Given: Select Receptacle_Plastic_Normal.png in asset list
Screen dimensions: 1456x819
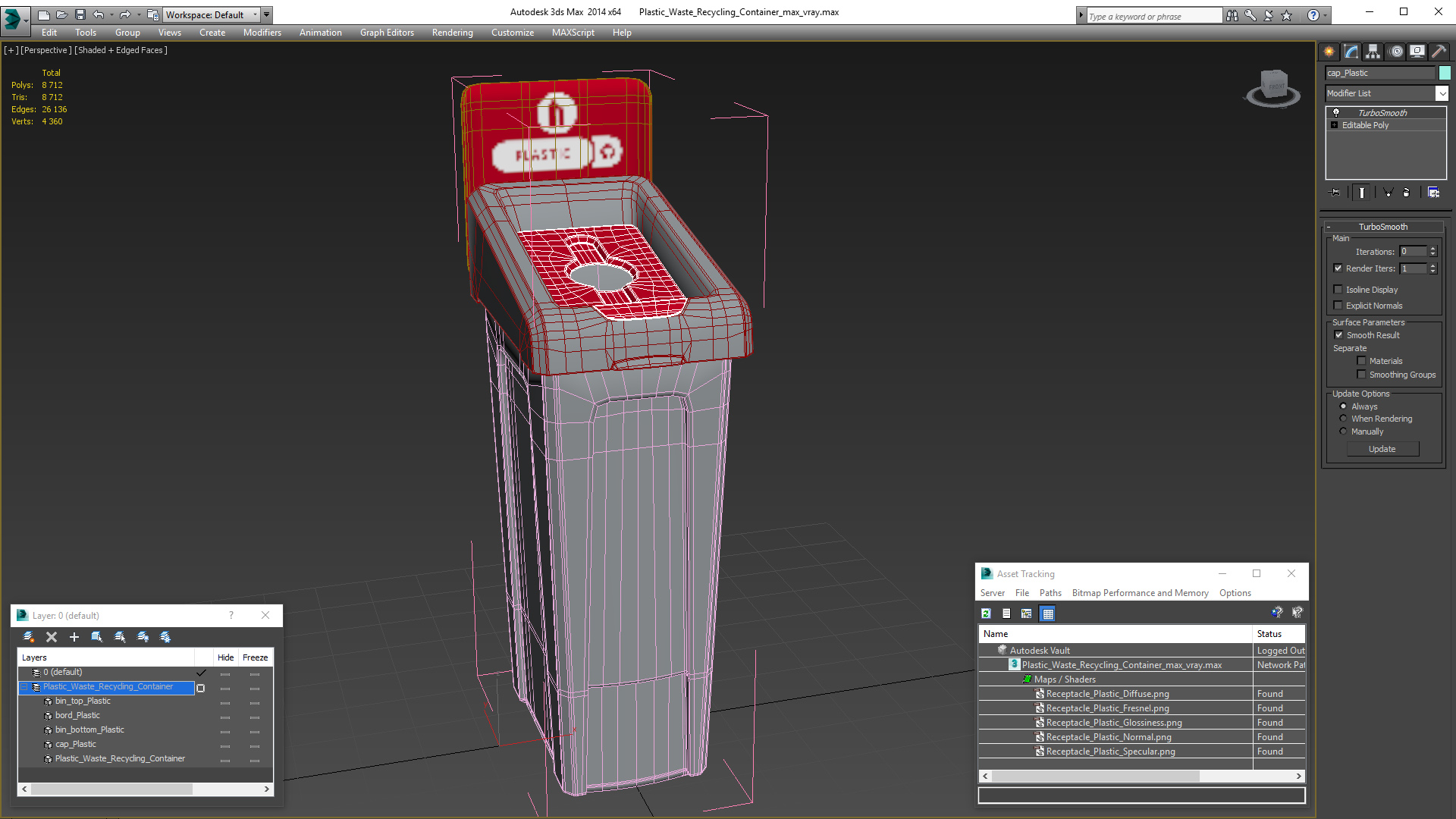Looking at the screenshot, I should click(1108, 737).
